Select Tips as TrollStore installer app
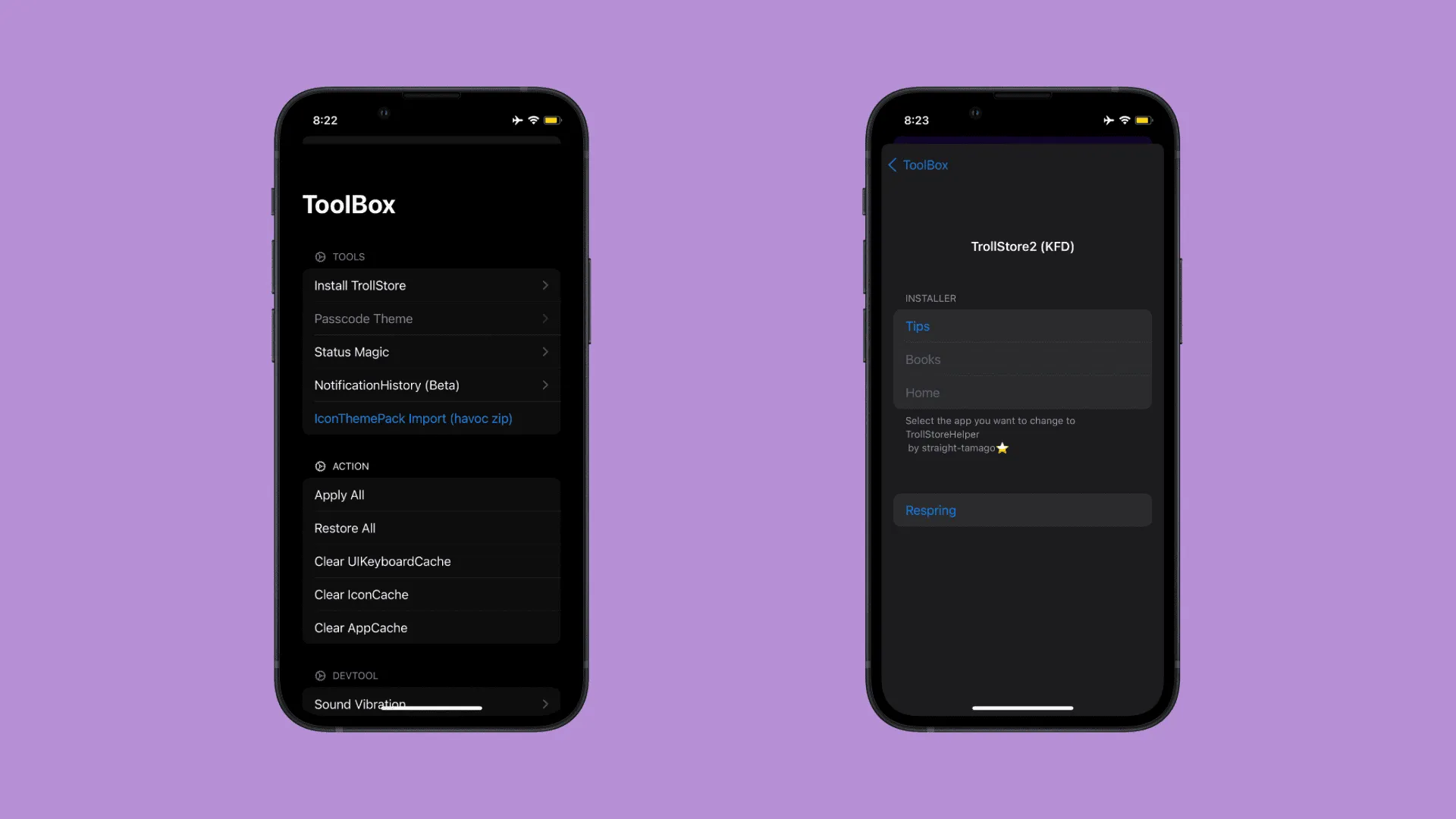This screenshot has height=819, width=1456. click(x=1022, y=326)
